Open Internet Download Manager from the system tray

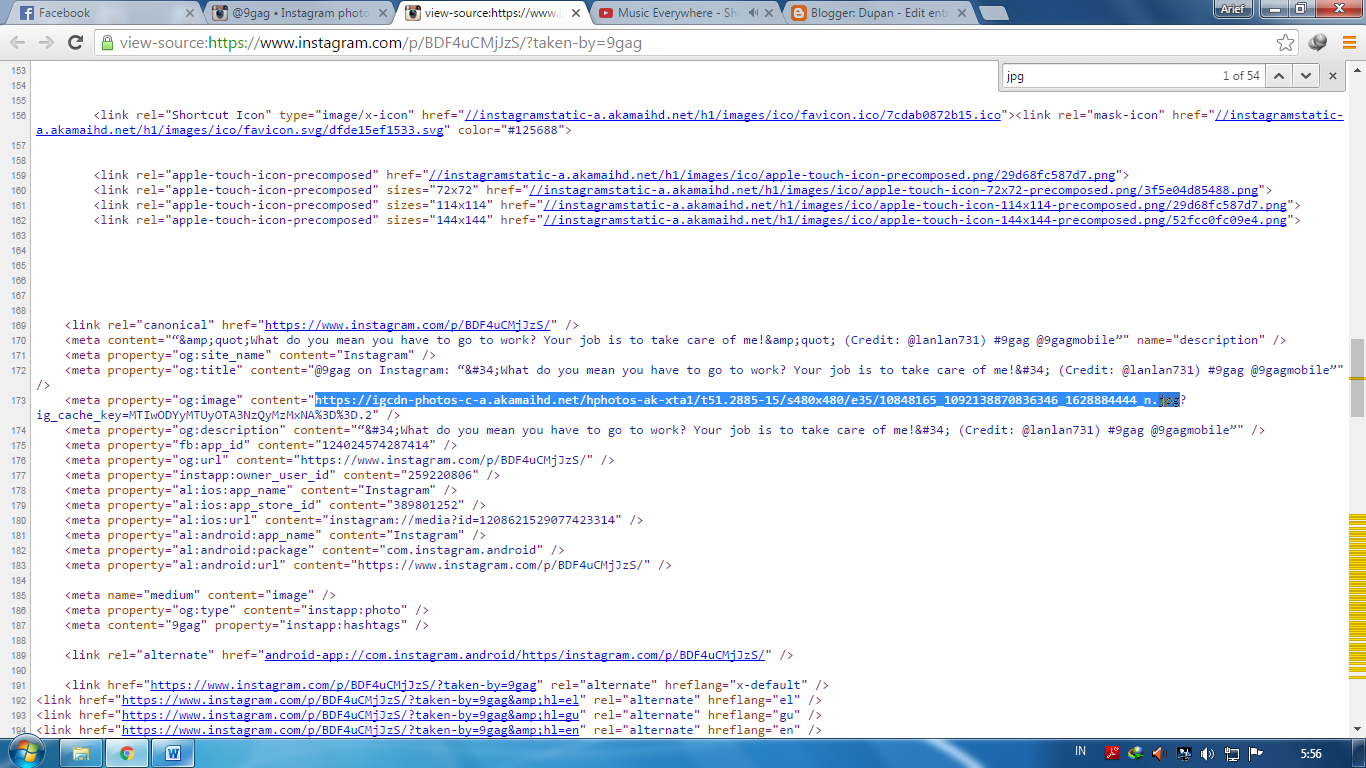tap(1135, 753)
